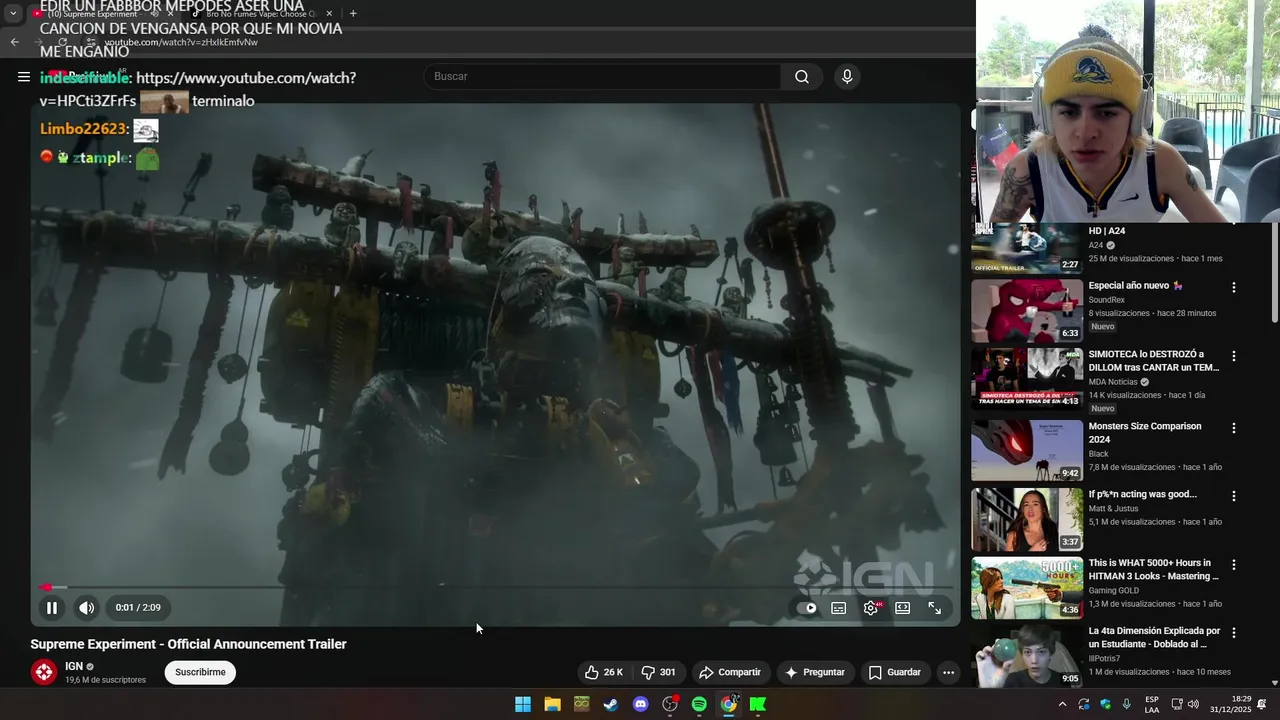1280x720 pixels.
Task: Click the Buscar search field
Action: [603, 77]
